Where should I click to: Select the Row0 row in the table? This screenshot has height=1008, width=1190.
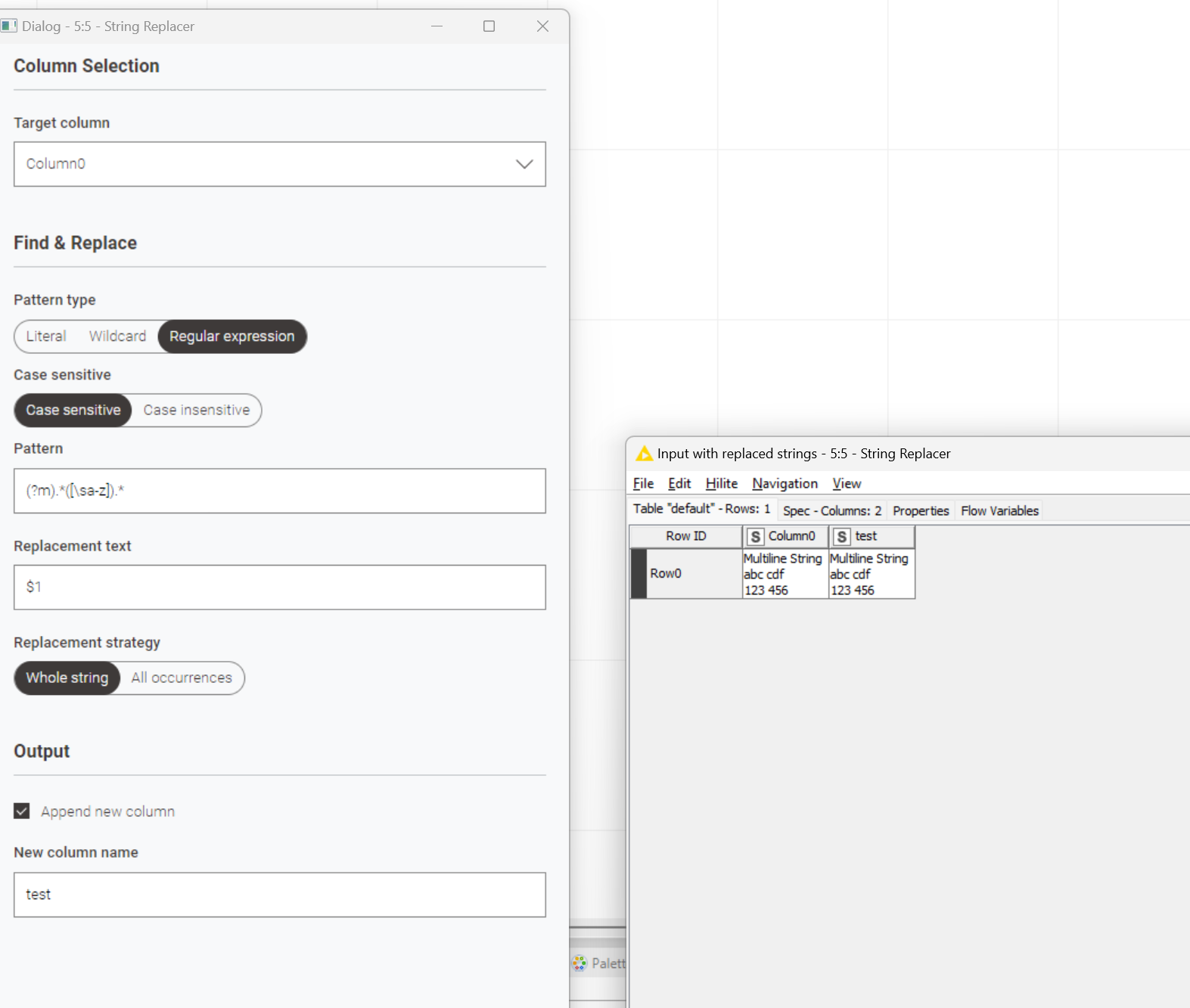[x=666, y=574]
